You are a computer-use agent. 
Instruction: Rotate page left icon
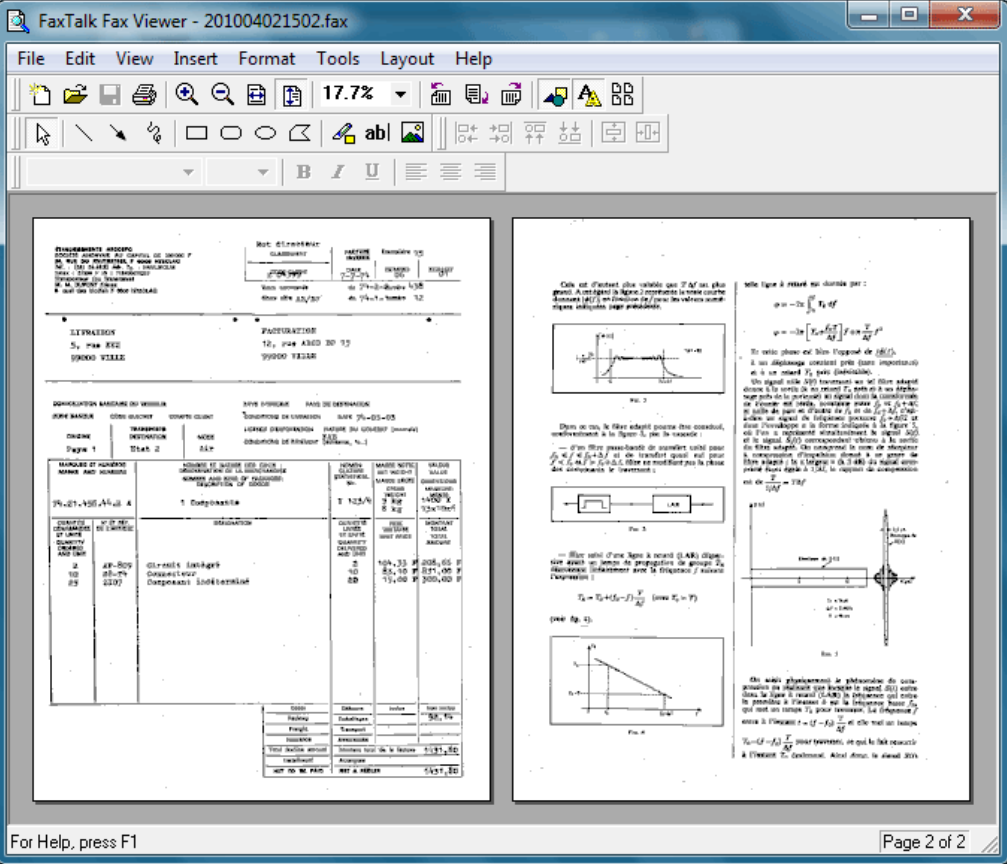440,94
